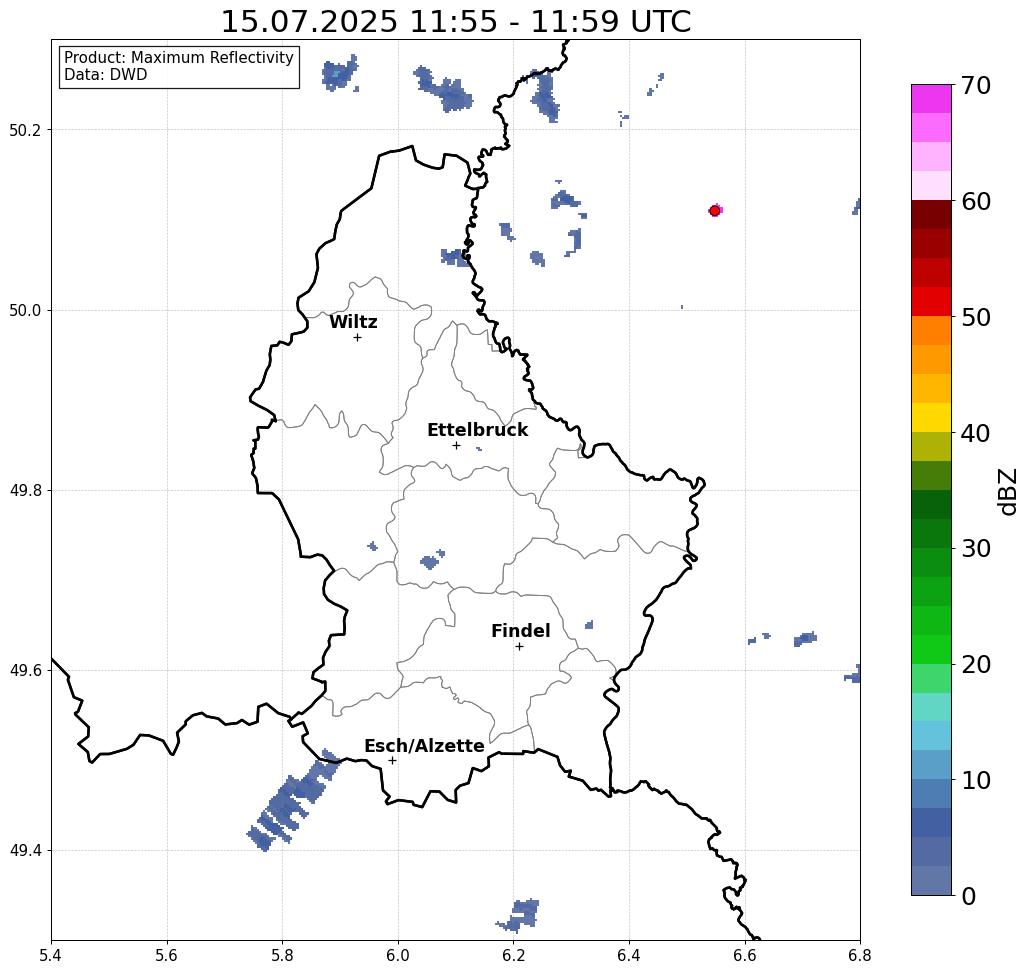
Task: Click the 60 label on the colorbar
Action: [975, 201]
